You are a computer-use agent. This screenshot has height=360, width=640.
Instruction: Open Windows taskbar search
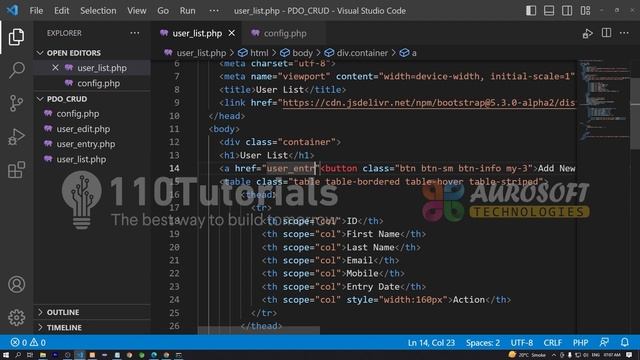pos(18,355)
